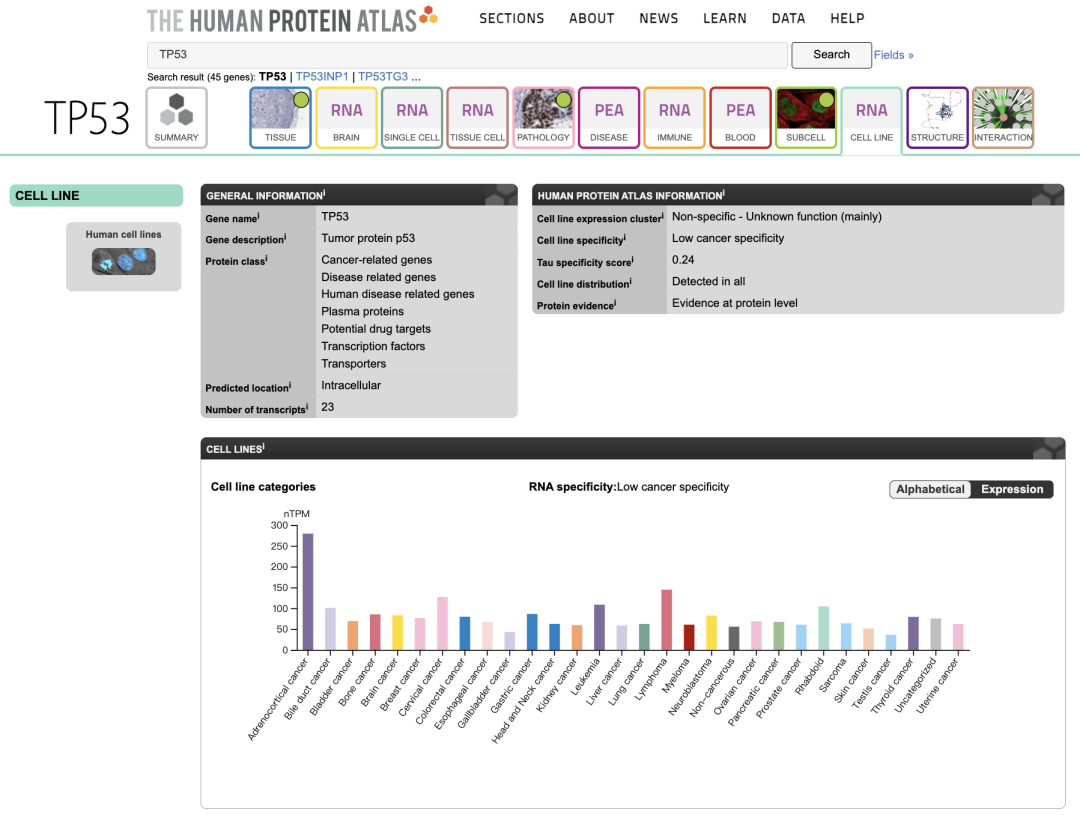Screen dimensions: 1080x818
Task: Click the Neuroblastoma bar
Action: pos(712,633)
